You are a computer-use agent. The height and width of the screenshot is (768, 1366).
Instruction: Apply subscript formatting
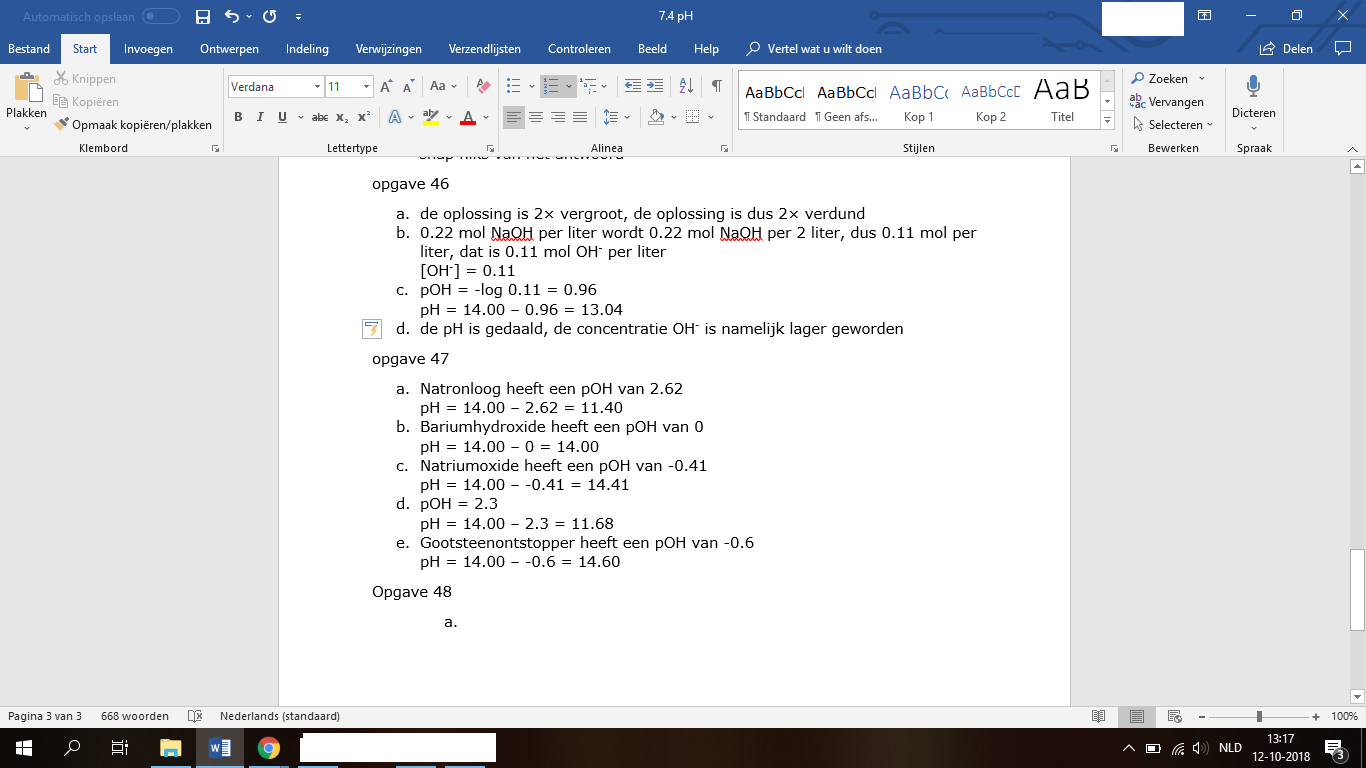pos(342,117)
